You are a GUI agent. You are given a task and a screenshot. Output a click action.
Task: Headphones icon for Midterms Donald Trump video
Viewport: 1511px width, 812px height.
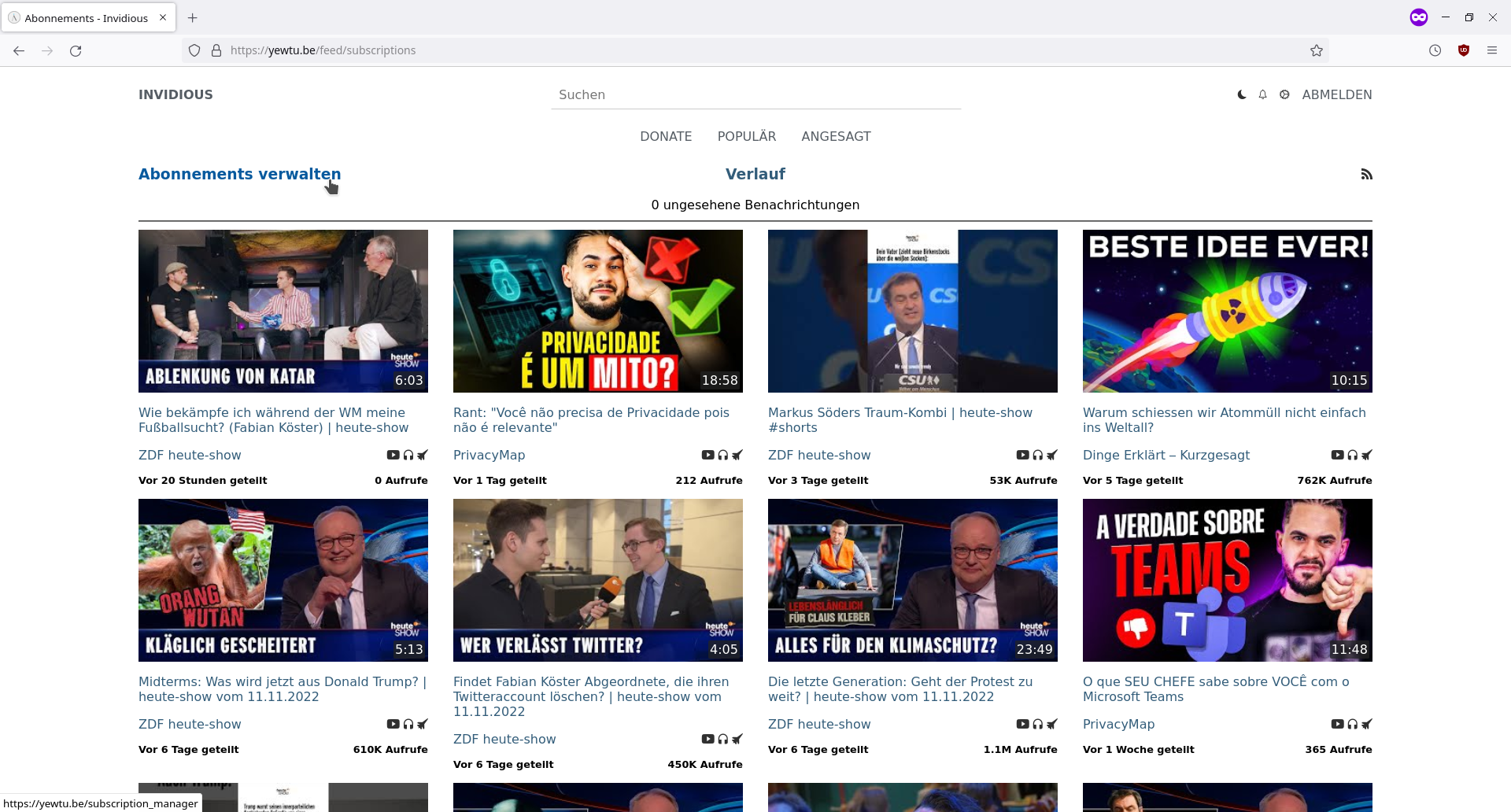tap(408, 724)
